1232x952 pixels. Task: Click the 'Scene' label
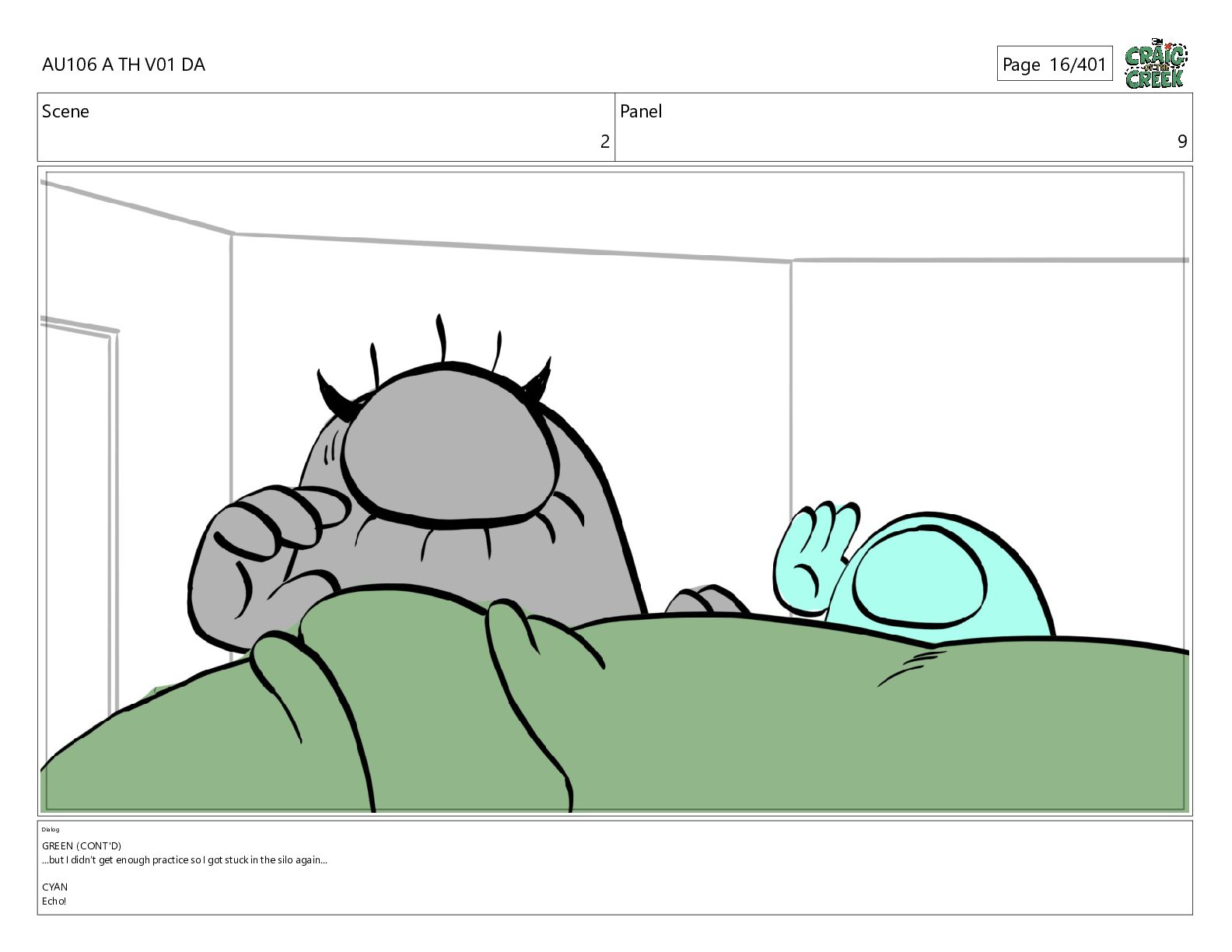click(65, 111)
